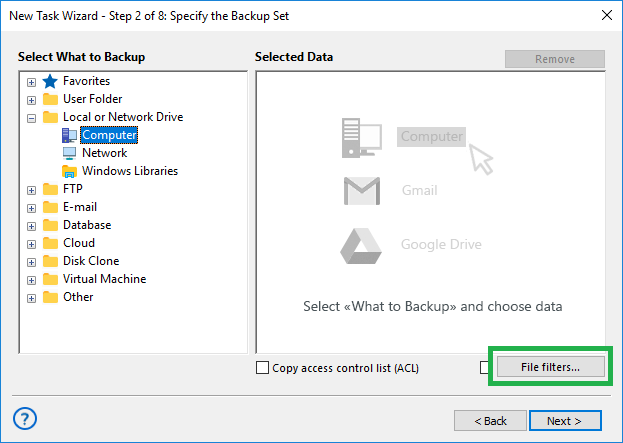Return with the Back button
Viewport: 623px width, 443px height.
(490, 420)
